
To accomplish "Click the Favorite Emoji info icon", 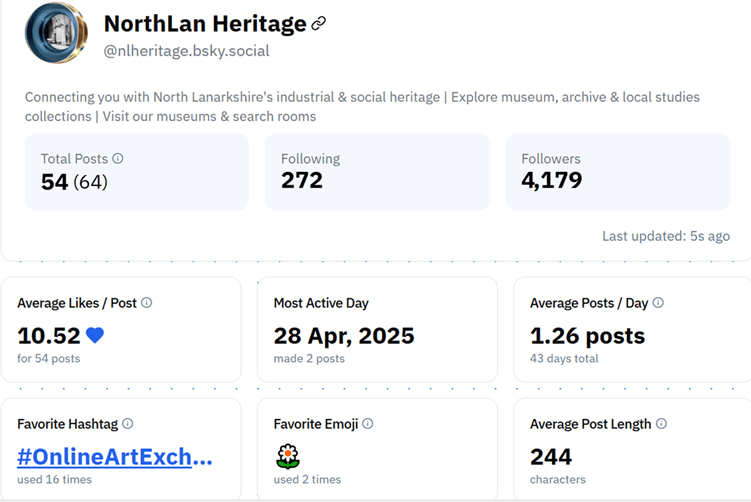I will [368, 424].
